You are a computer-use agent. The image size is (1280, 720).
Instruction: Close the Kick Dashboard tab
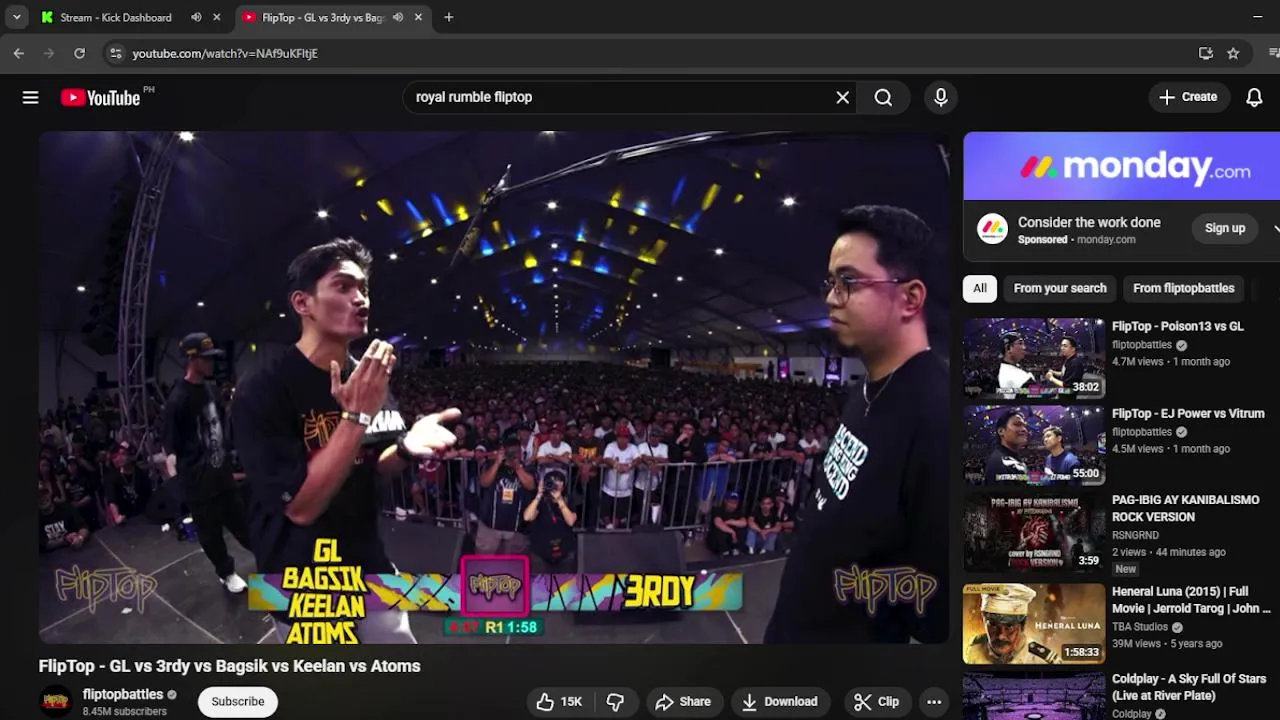pyautogui.click(x=216, y=17)
